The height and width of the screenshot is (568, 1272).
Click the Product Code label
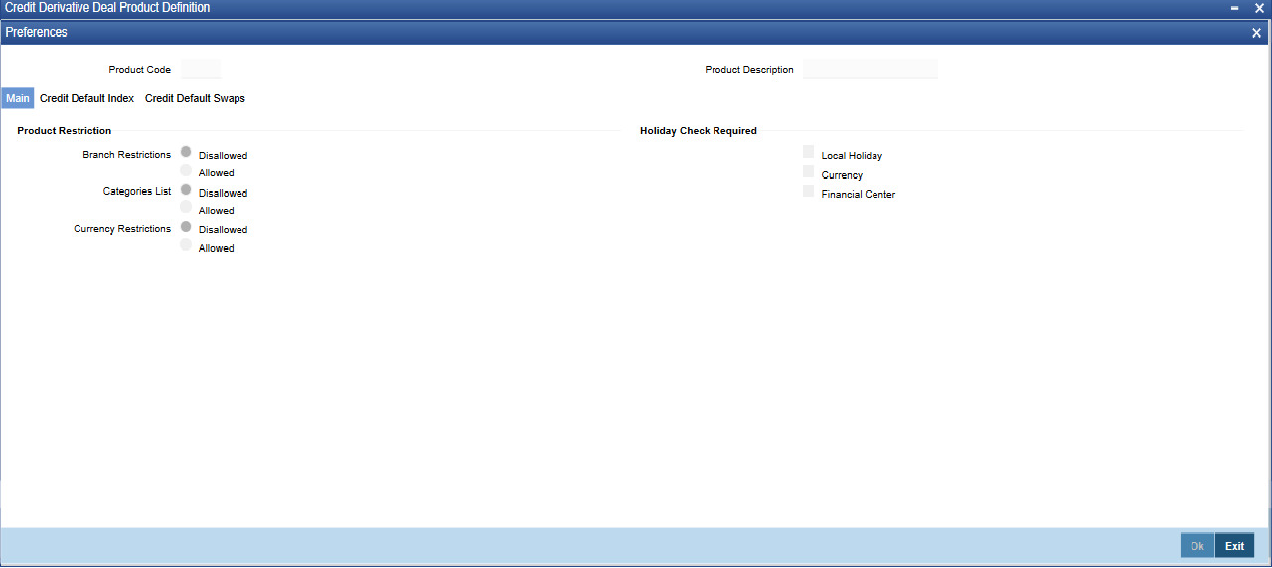coord(140,70)
